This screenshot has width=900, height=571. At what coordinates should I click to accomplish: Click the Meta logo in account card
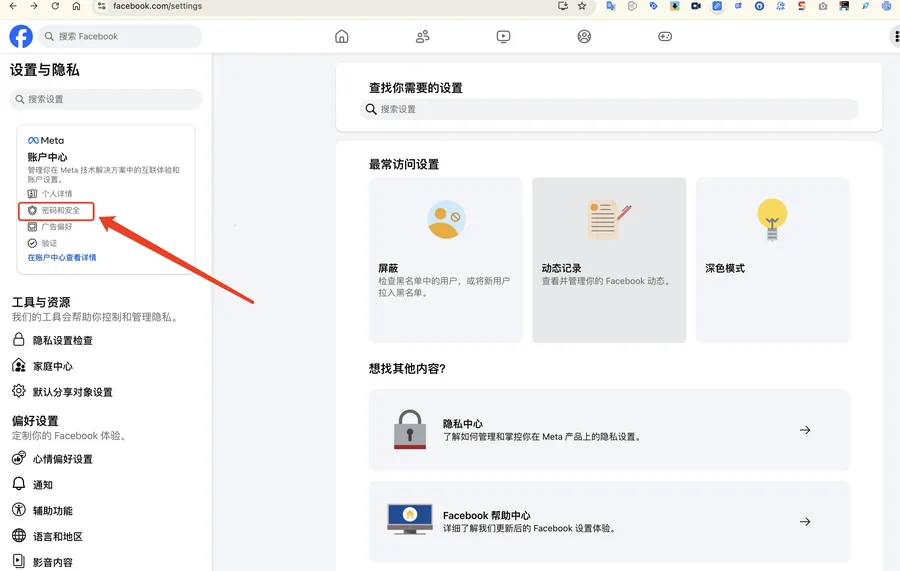[x=46, y=141]
